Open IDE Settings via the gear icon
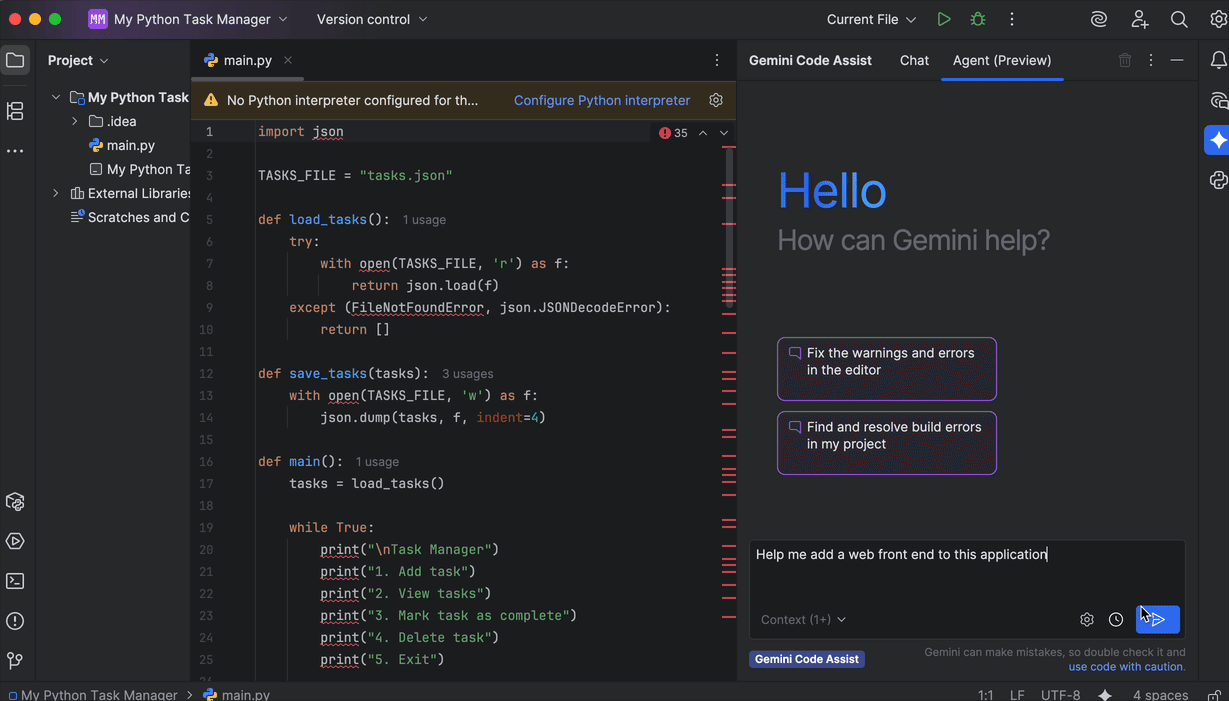Image resolution: width=1229 pixels, height=701 pixels. tap(1218, 18)
